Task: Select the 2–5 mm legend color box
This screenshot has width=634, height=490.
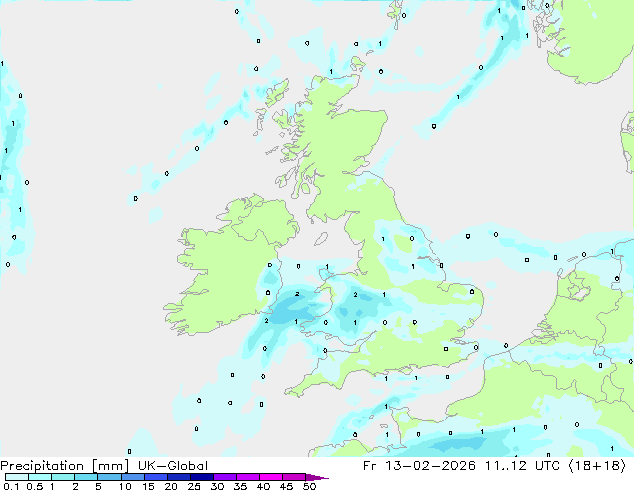Action: tap(86, 477)
